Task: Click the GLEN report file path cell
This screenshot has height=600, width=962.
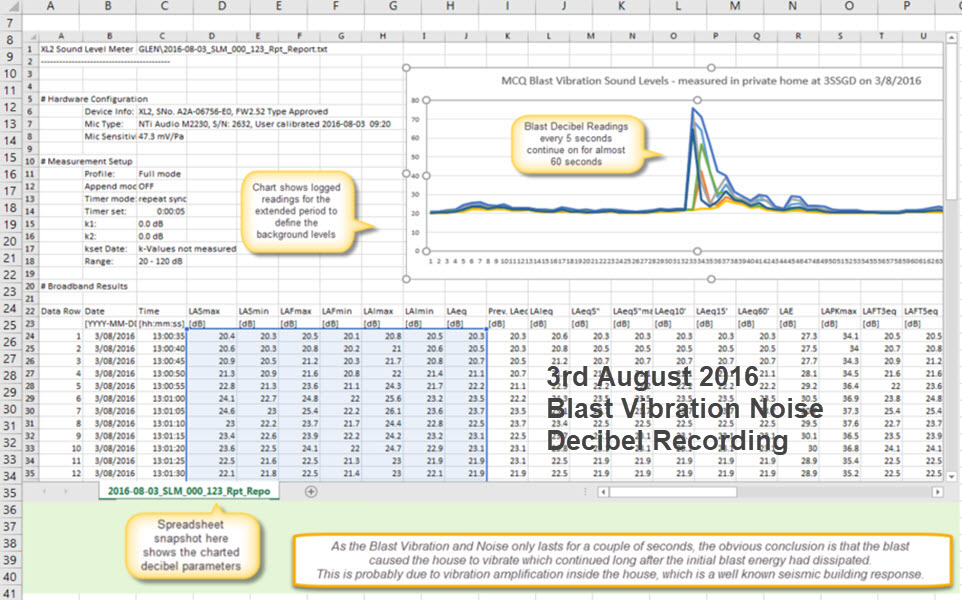Action: [233, 49]
